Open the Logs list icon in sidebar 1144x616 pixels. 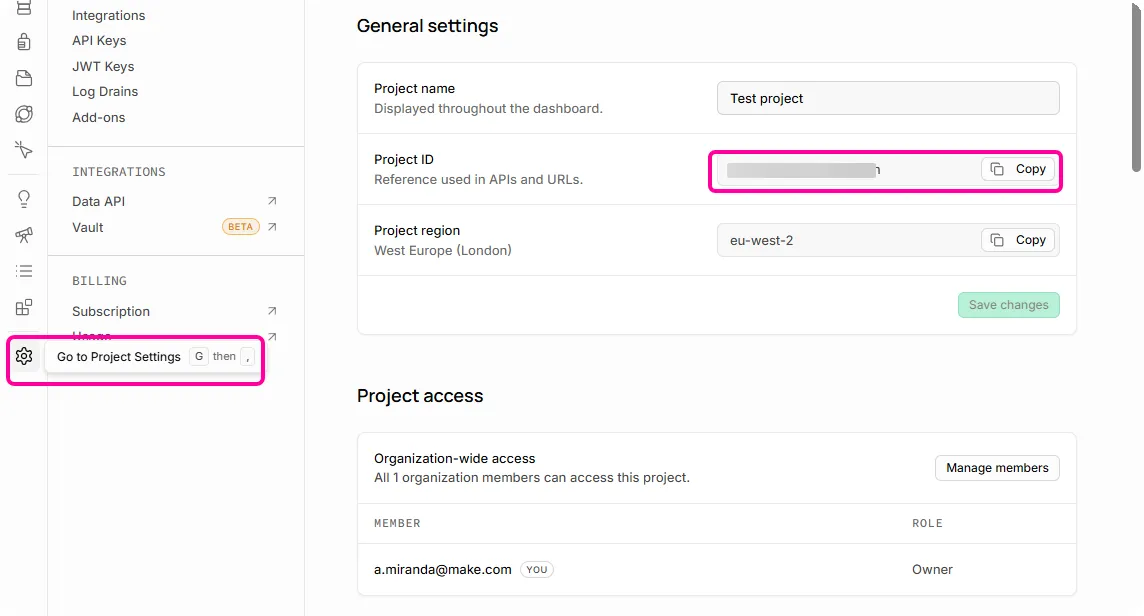[x=24, y=271]
